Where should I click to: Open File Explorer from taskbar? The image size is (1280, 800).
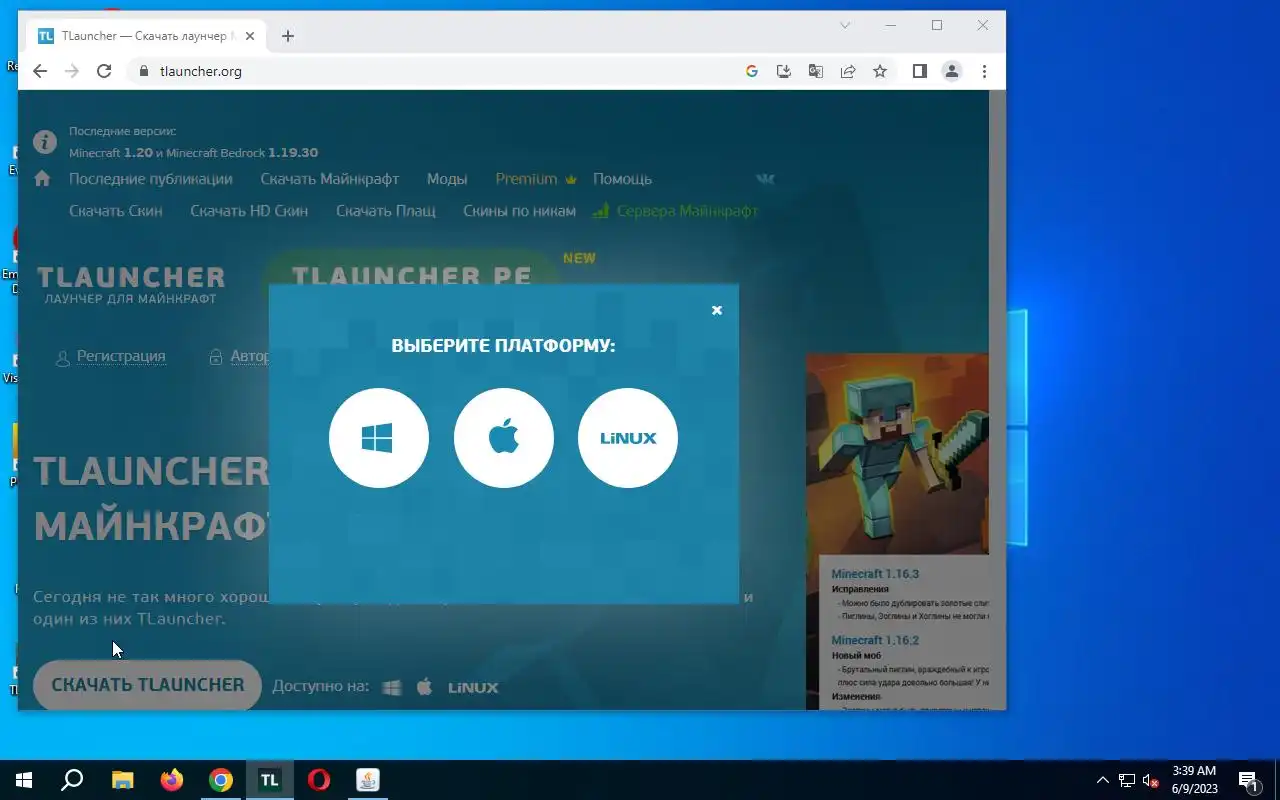[x=122, y=780]
